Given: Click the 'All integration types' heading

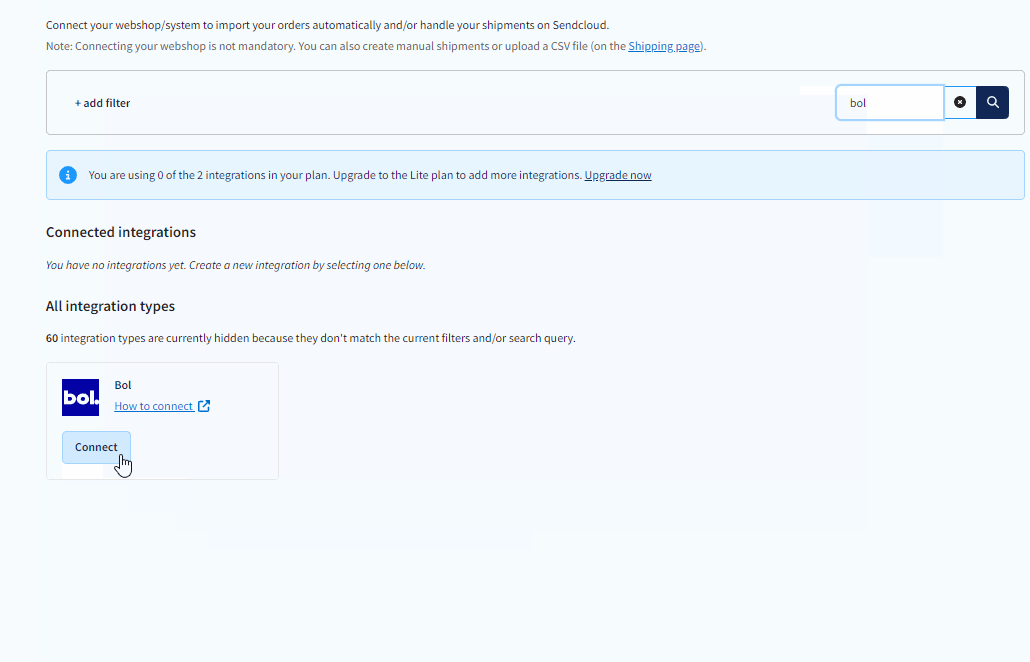Looking at the screenshot, I should pyautogui.click(x=110, y=305).
